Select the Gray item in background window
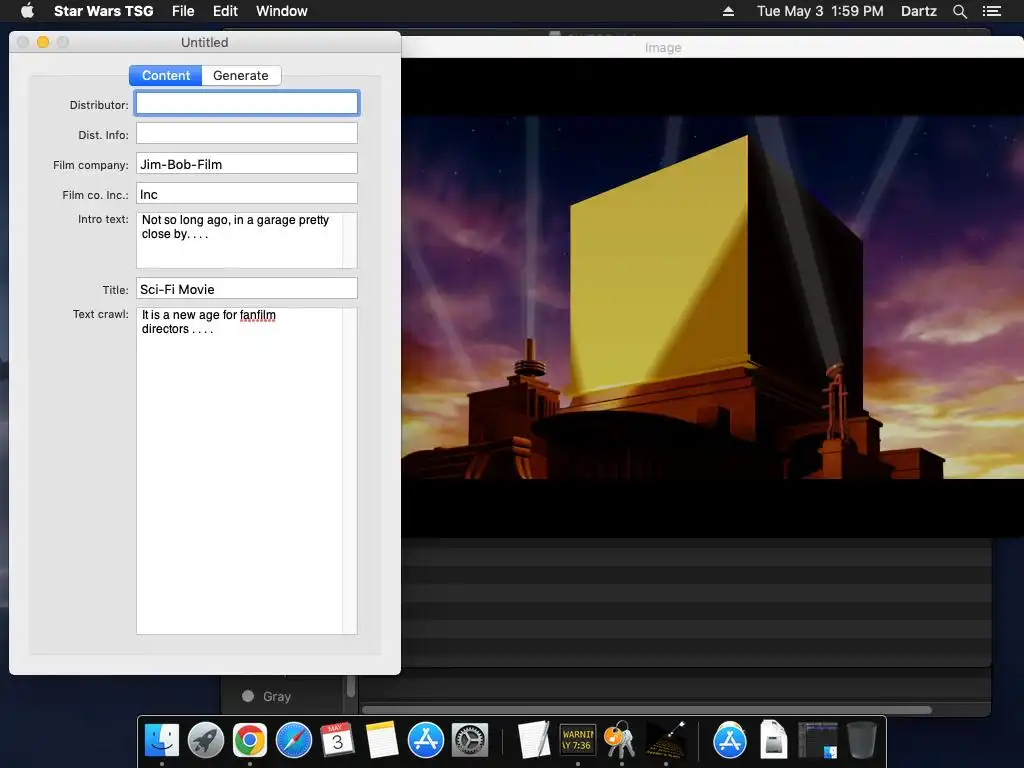 coord(266,696)
